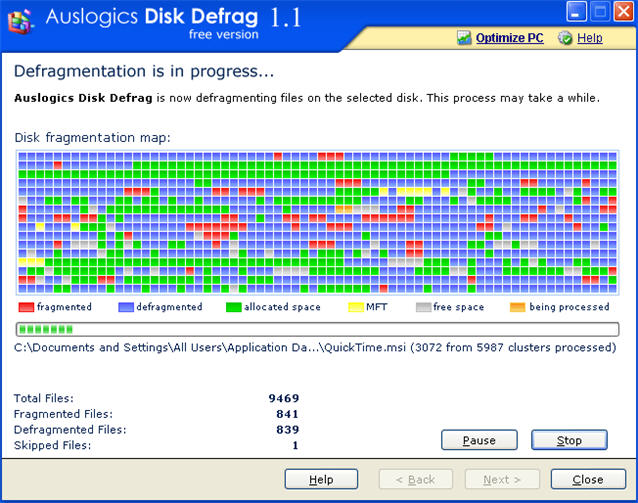Click the 'Total Files:' label
Viewport: 638px width, 503px height.
click(x=44, y=398)
